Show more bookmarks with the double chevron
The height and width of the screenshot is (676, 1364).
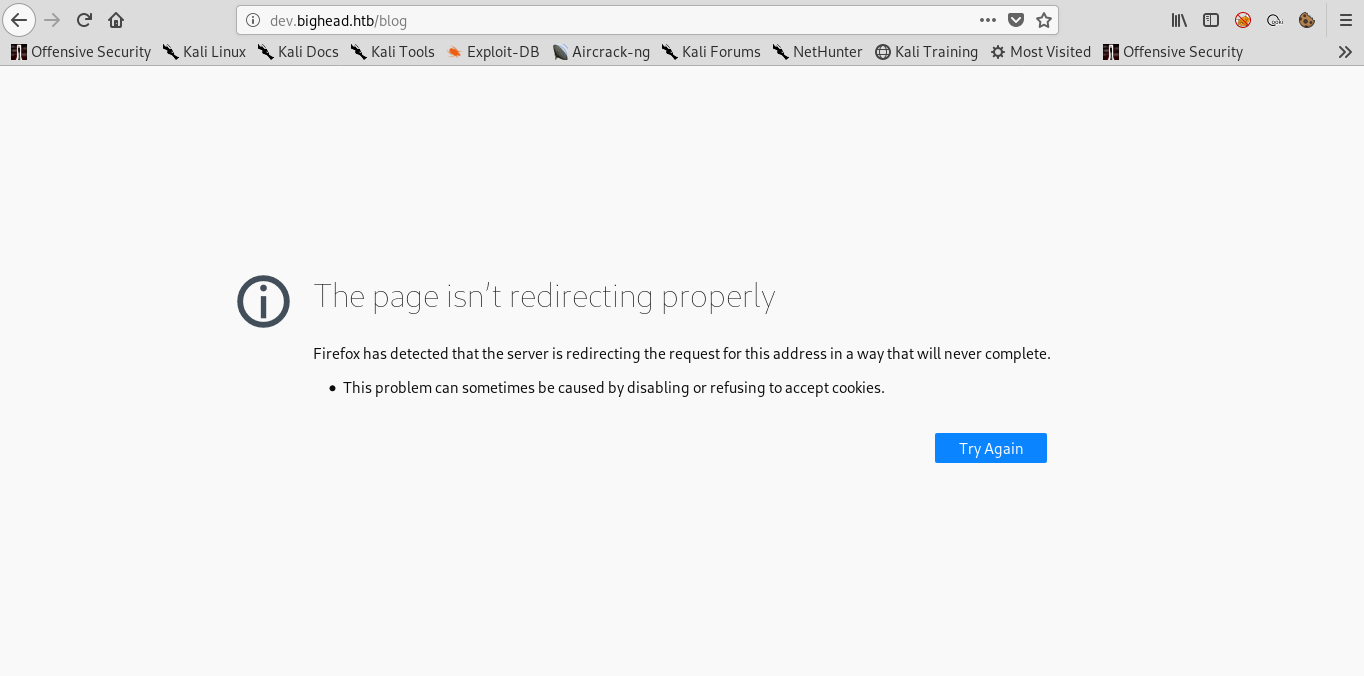pos(1345,52)
